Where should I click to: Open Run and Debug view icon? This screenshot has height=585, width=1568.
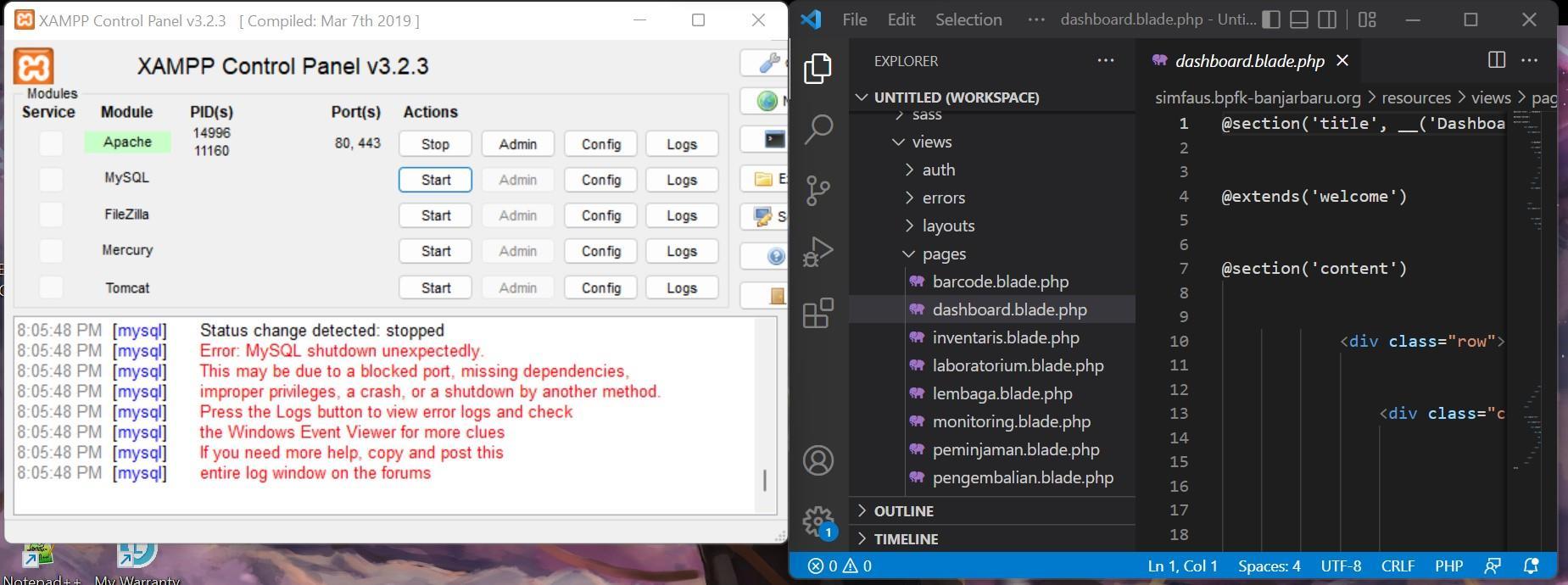coord(817,252)
